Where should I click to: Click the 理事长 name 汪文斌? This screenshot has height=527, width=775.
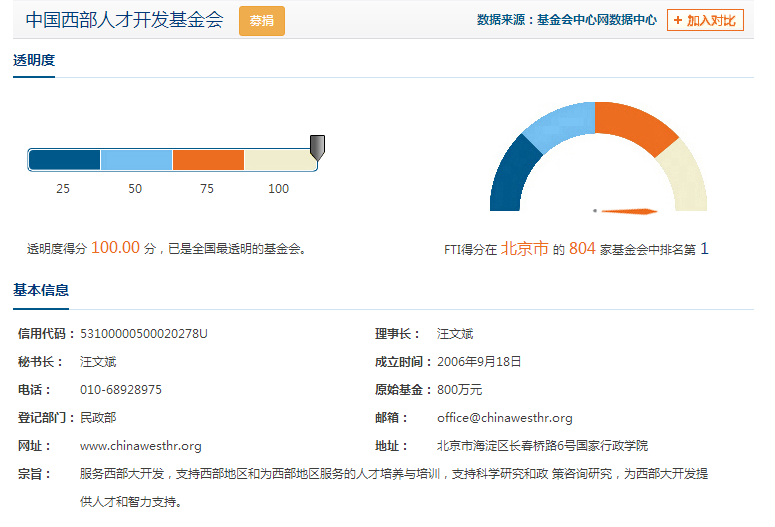tap(455, 334)
